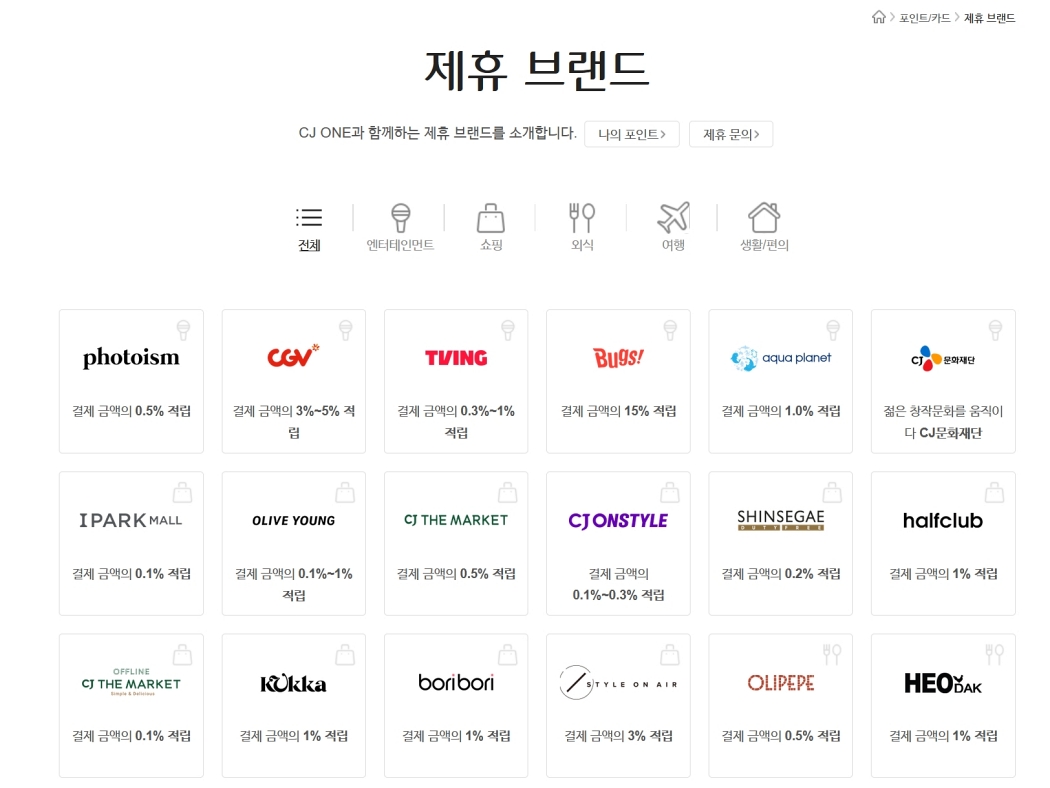
Task: Click "결제 금액의 3% 적립" text
Action: [618, 736]
